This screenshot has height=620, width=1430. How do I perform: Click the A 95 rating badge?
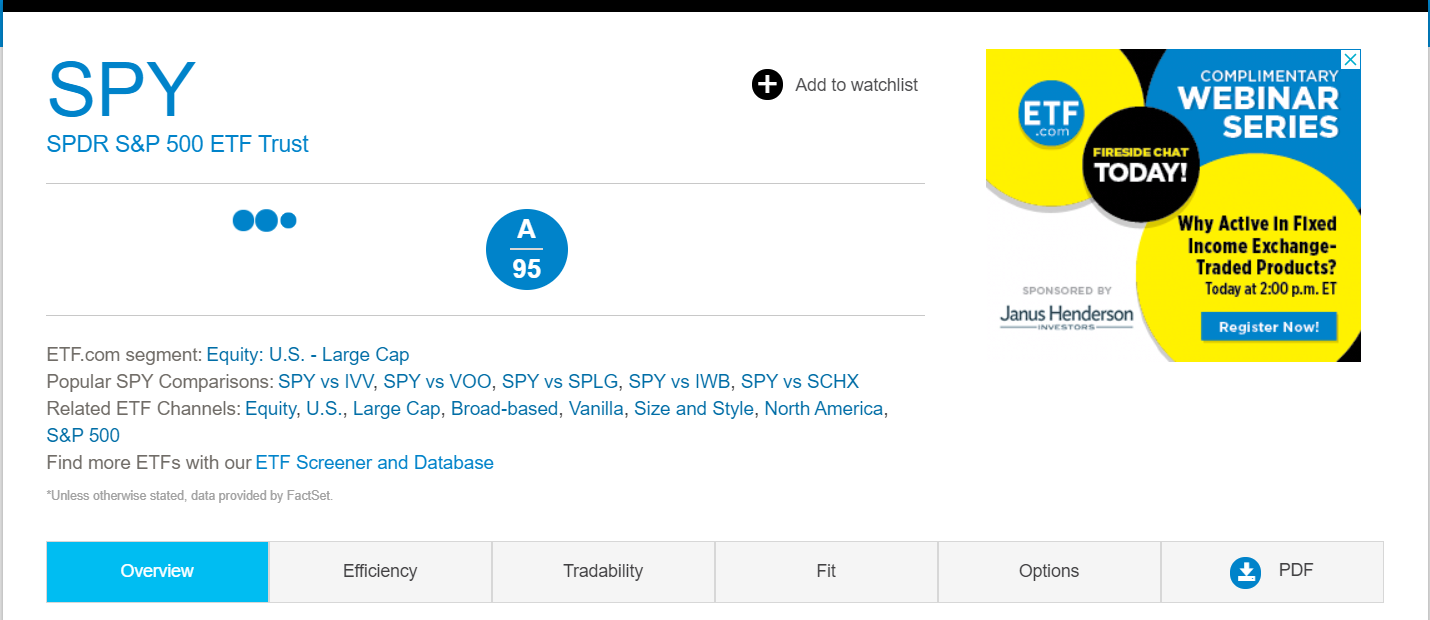pyautogui.click(x=527, y=249)
